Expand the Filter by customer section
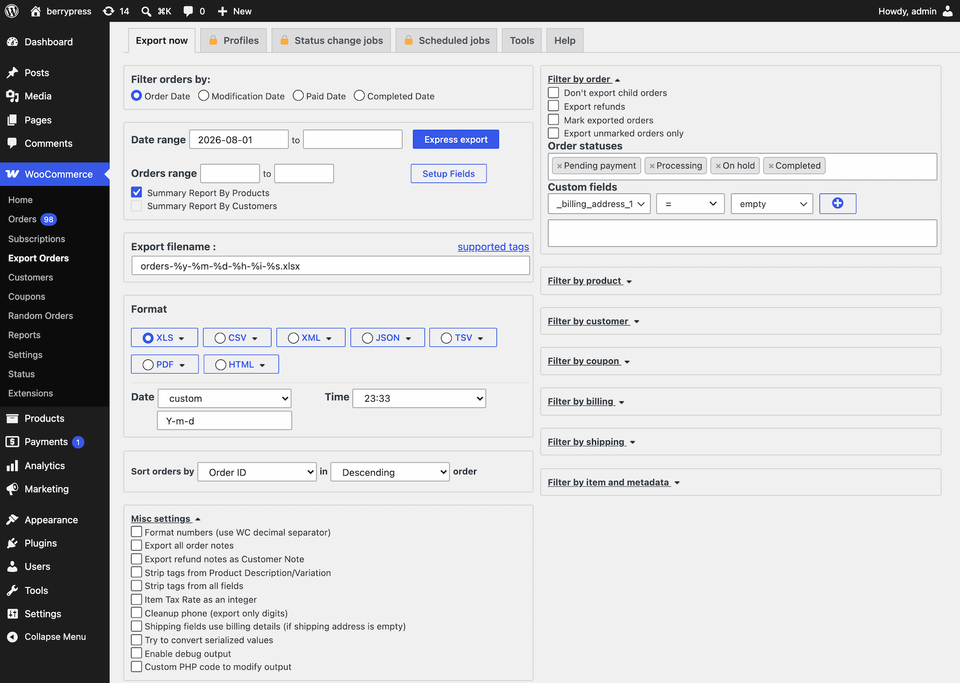Screen dimensions: 960x683 point(593,321)
